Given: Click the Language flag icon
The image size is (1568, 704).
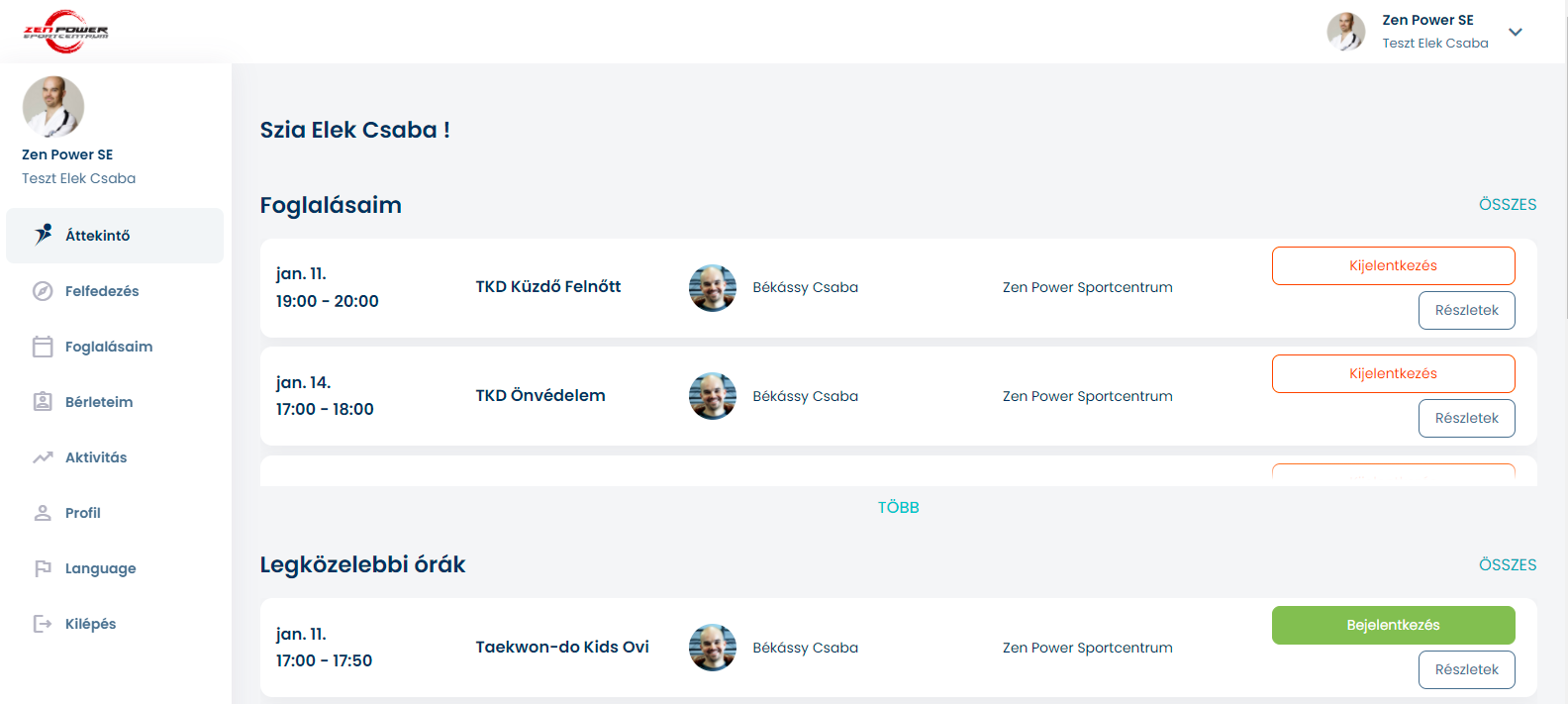Looking at the screenshot, I should [x=43, y=568].
